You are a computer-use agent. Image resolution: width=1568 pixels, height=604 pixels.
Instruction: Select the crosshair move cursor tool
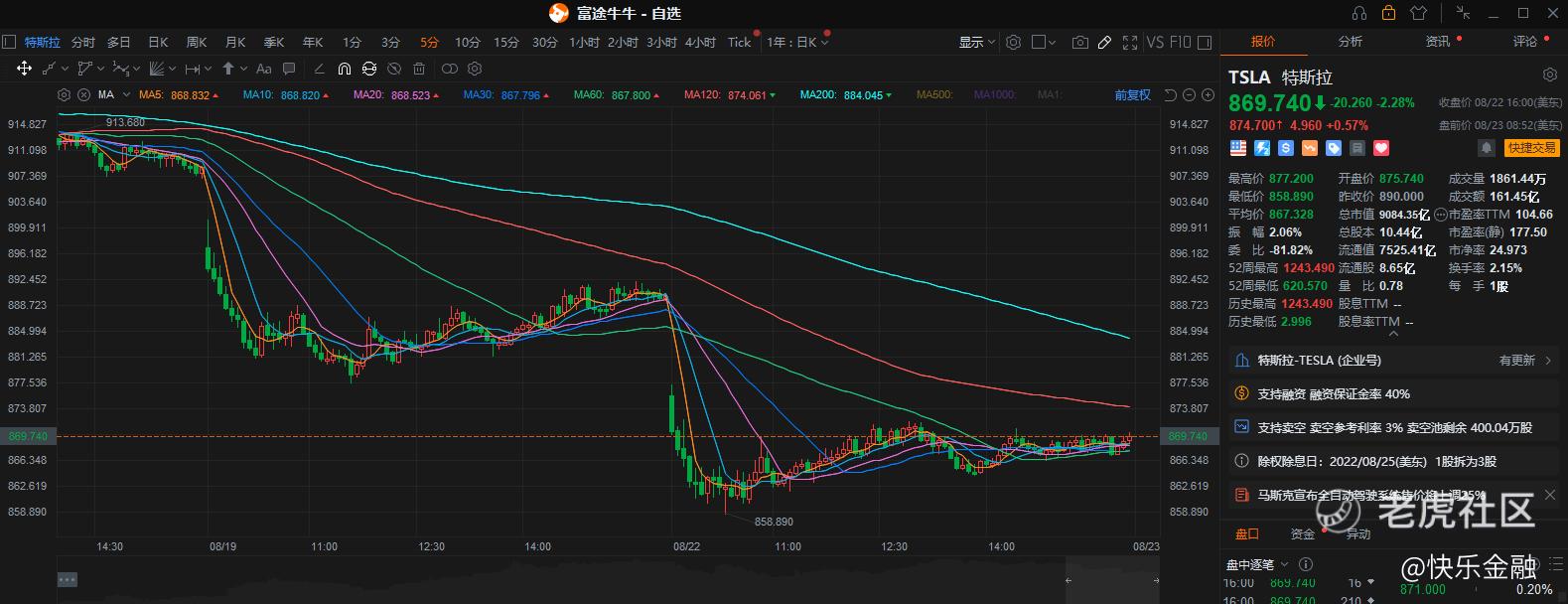tap(24, 69)
